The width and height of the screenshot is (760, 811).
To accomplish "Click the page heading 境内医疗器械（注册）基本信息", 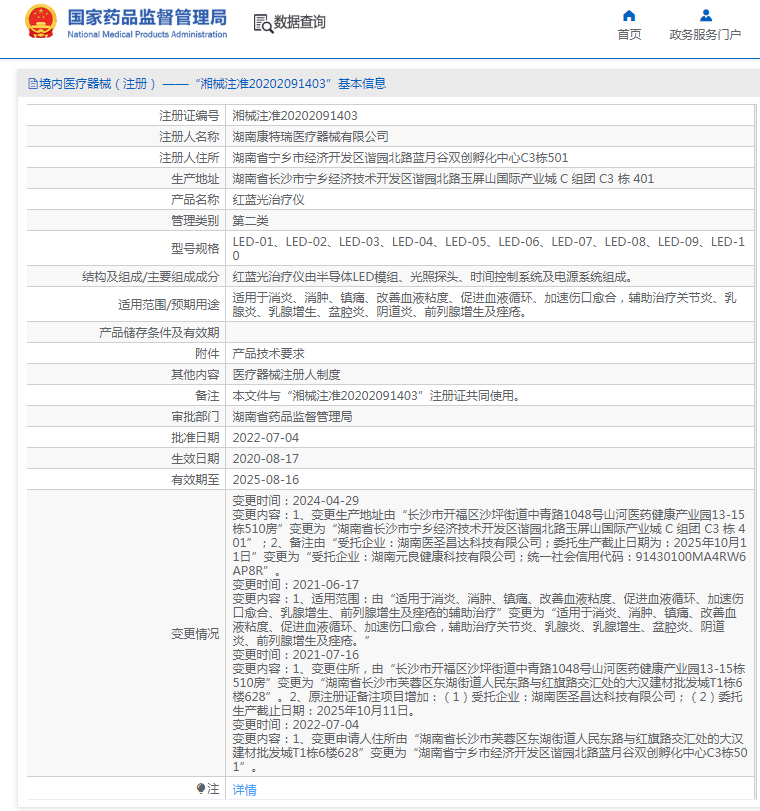I will pyautogui.click(x=213, y=84).
